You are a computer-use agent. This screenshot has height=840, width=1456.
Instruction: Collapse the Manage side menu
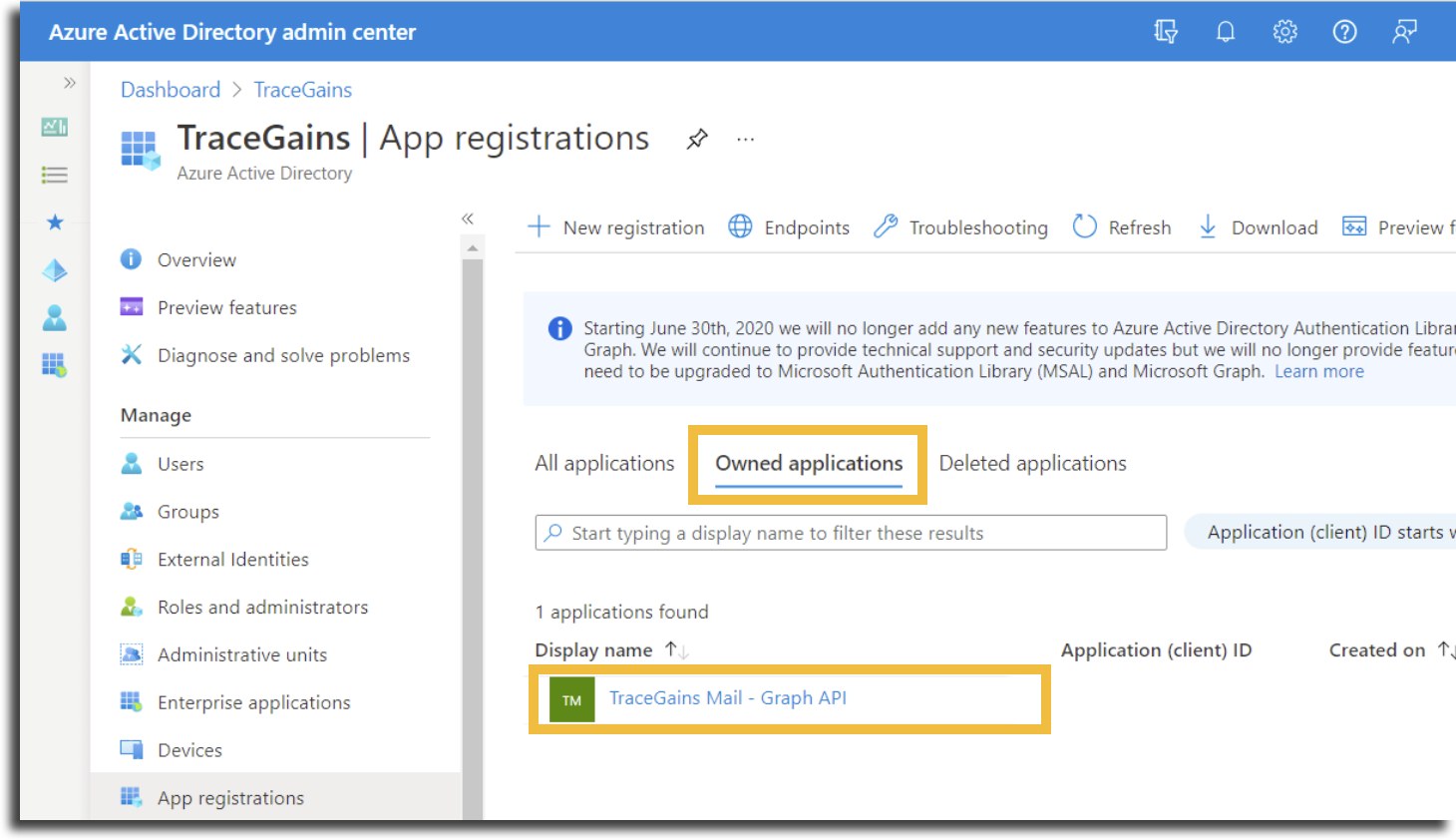pos(467,218)
